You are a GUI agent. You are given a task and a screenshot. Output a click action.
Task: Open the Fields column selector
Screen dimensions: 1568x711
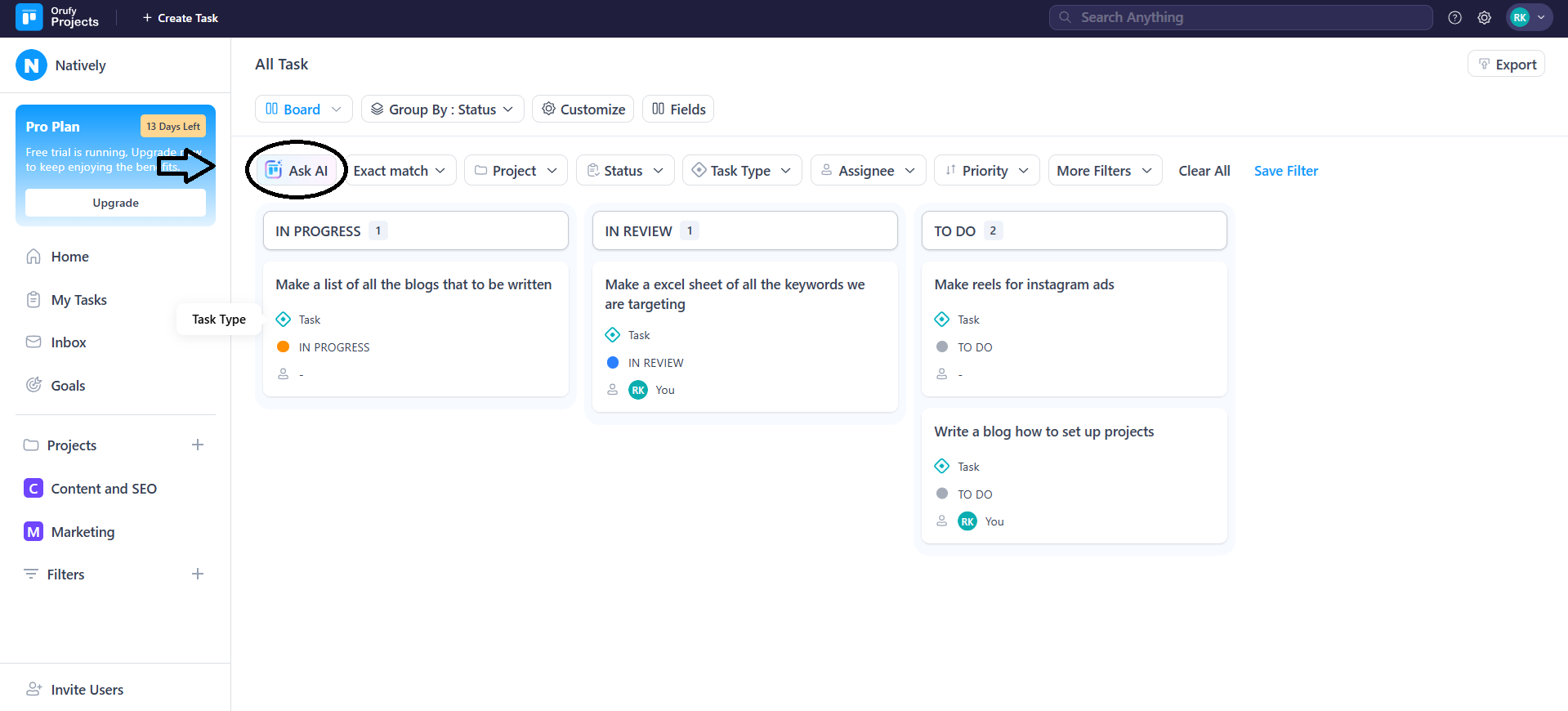click(x=678, y=110)
